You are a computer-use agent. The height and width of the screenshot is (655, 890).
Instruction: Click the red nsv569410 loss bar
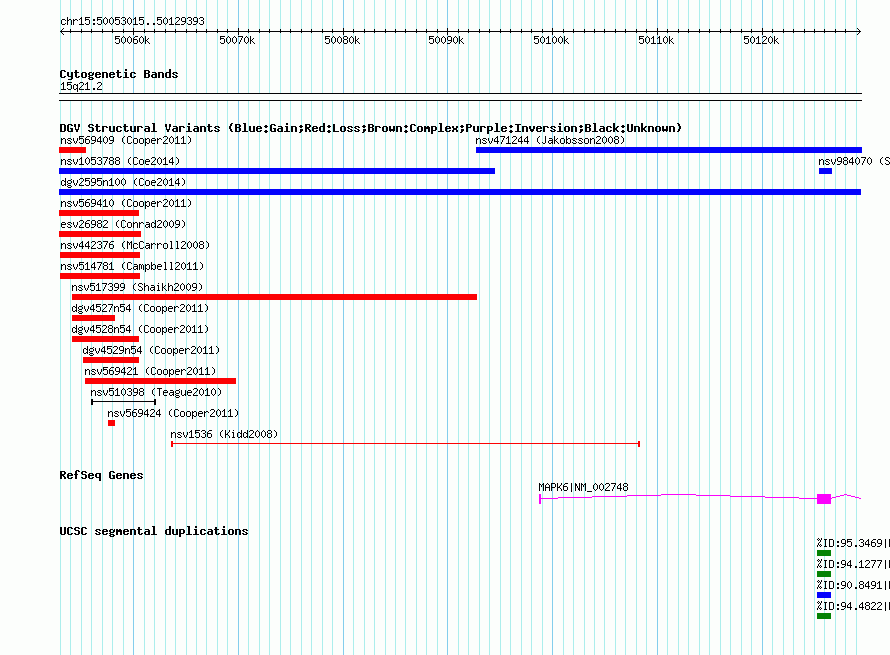(99, 213)
